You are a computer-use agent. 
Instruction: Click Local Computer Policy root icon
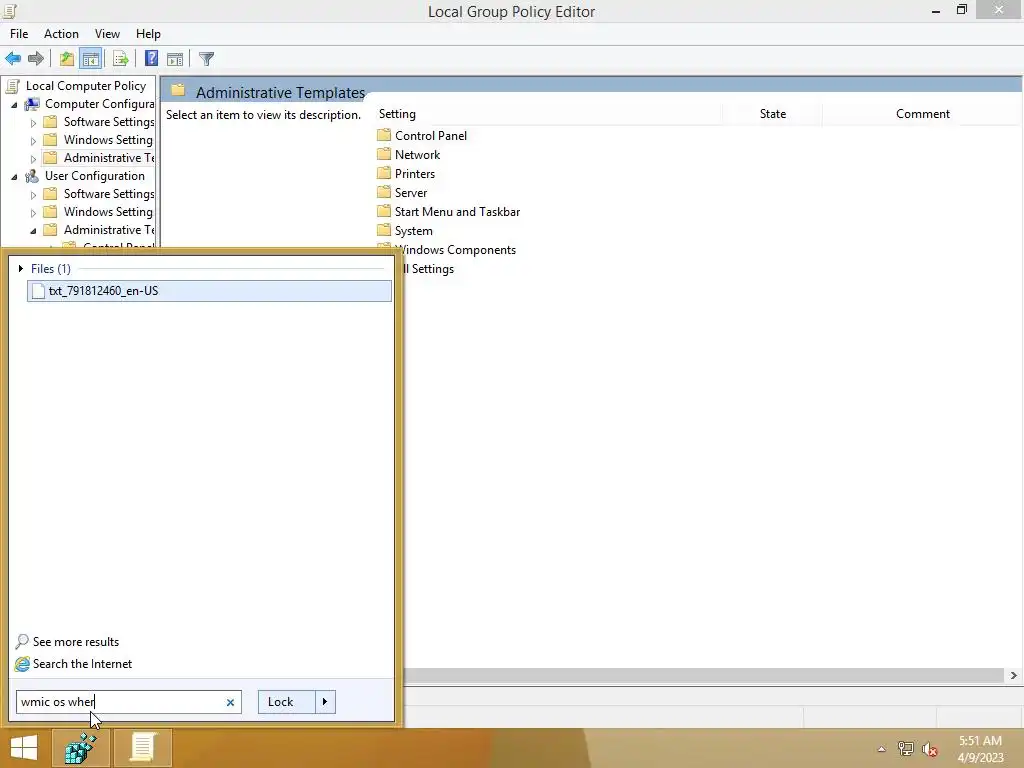point(12,86)
